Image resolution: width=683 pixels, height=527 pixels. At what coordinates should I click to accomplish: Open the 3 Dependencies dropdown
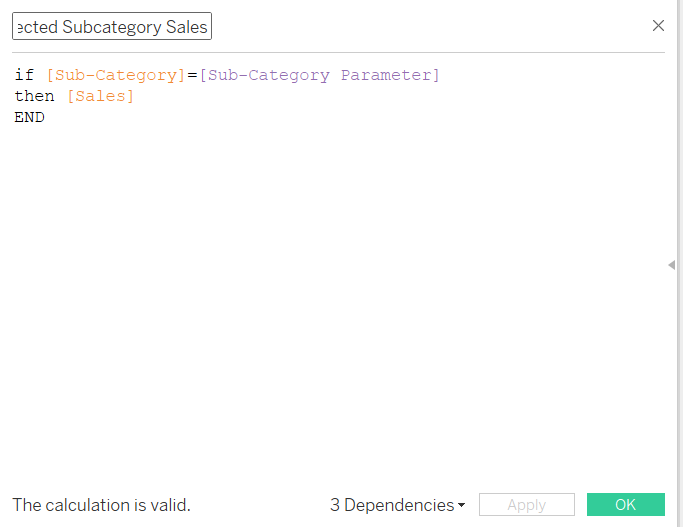click(397, 505)
